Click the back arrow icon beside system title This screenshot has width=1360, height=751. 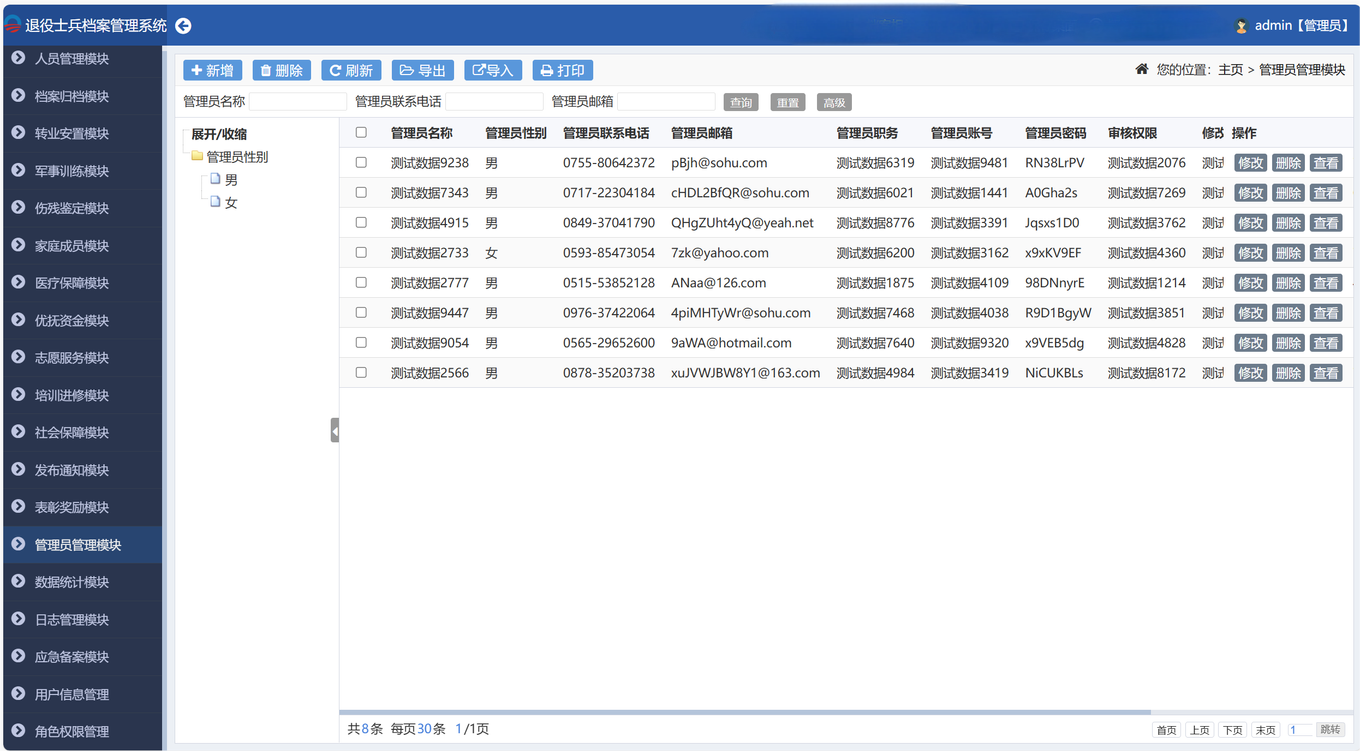183,26
